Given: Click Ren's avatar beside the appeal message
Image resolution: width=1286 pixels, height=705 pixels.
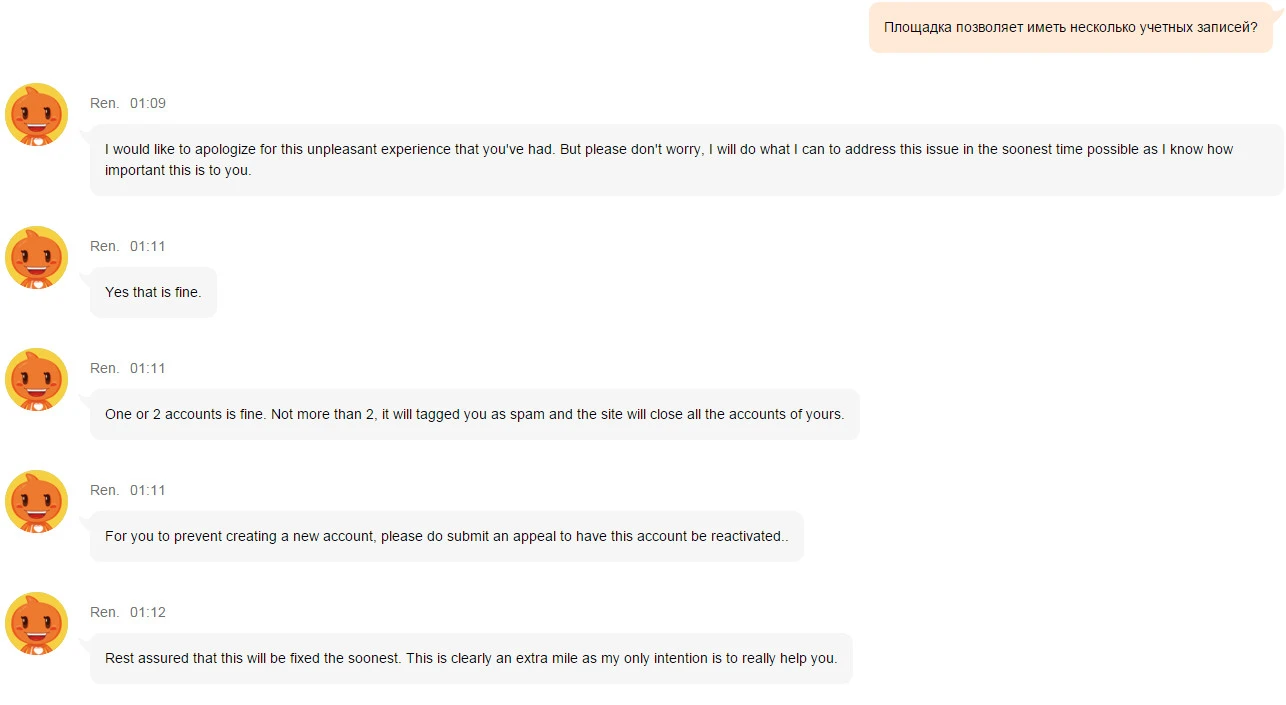Looking at the screenshot, I should (37, 502).
